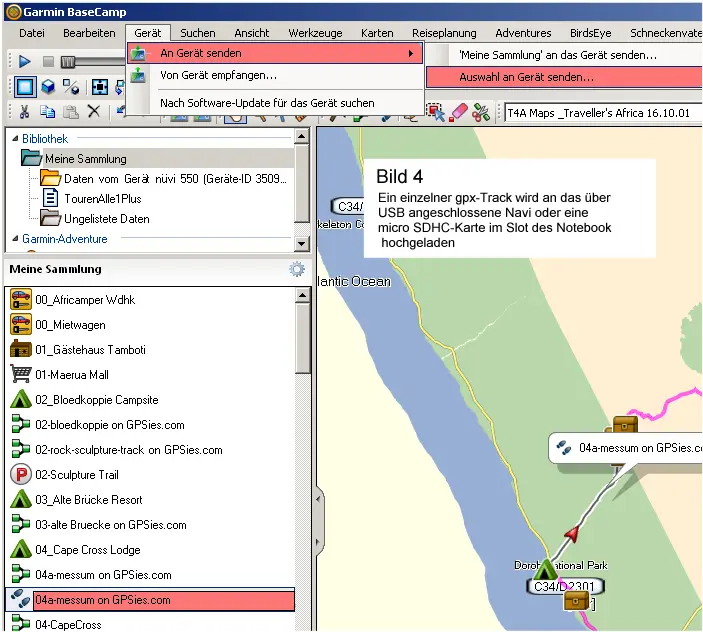
Task: Open the Suchen menu
Action: point(198,33)
